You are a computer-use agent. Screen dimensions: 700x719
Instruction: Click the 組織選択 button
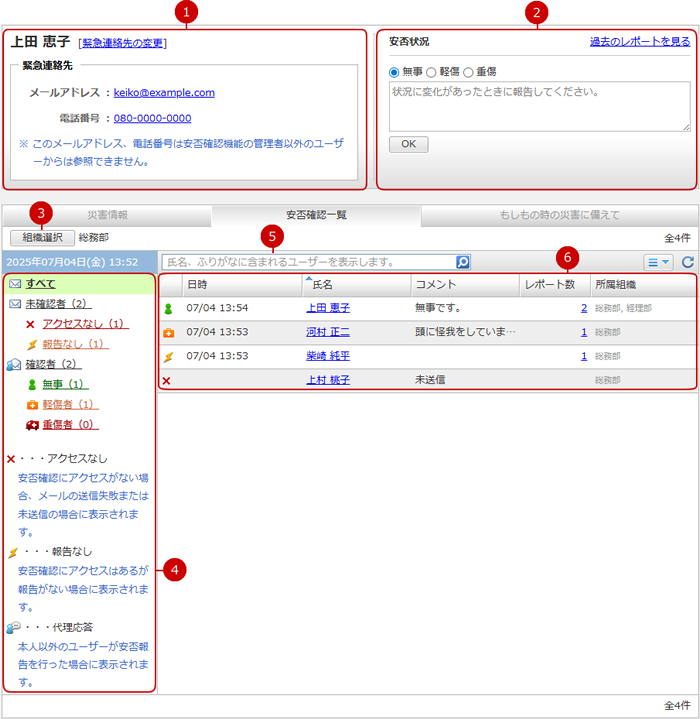click(42, 238)
